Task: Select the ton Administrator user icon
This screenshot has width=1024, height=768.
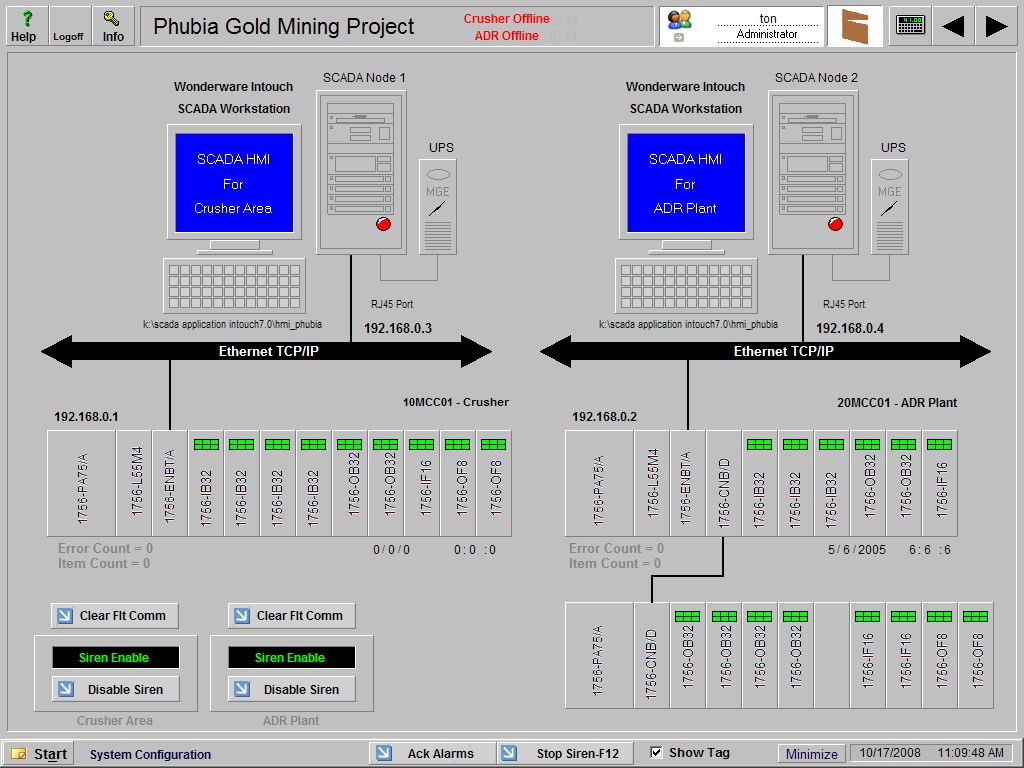Action: tap(680, 25)
